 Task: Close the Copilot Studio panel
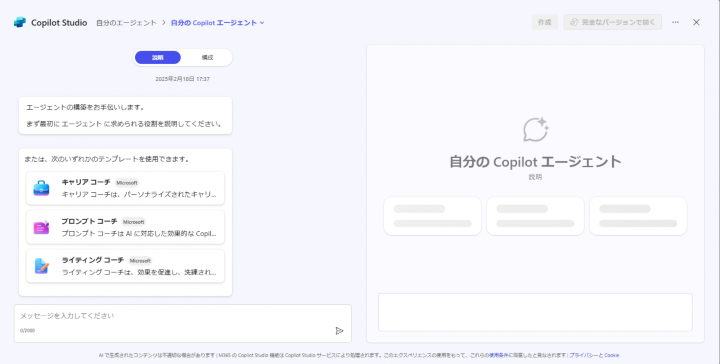pos(696,22)
